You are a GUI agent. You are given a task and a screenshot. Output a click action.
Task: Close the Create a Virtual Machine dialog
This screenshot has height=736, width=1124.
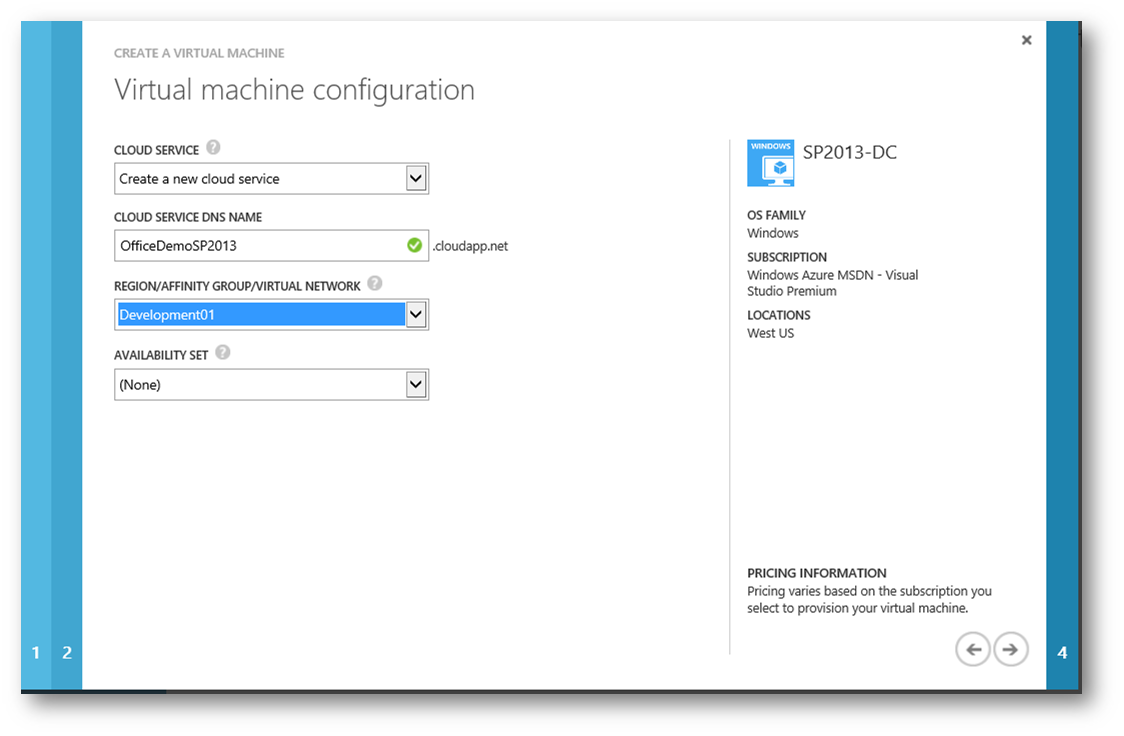point(1027,40)
